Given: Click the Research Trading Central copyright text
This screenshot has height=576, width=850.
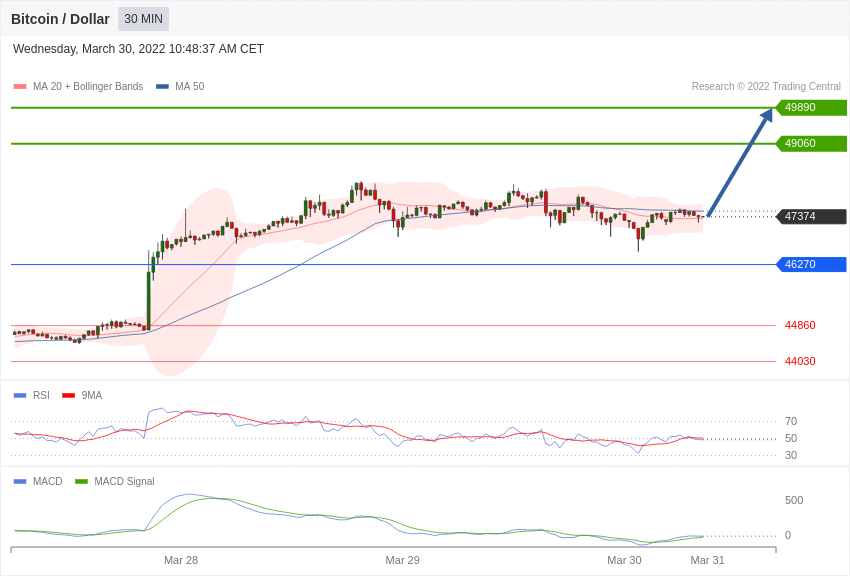Looking at the screenshot, I should pos(766,87).
